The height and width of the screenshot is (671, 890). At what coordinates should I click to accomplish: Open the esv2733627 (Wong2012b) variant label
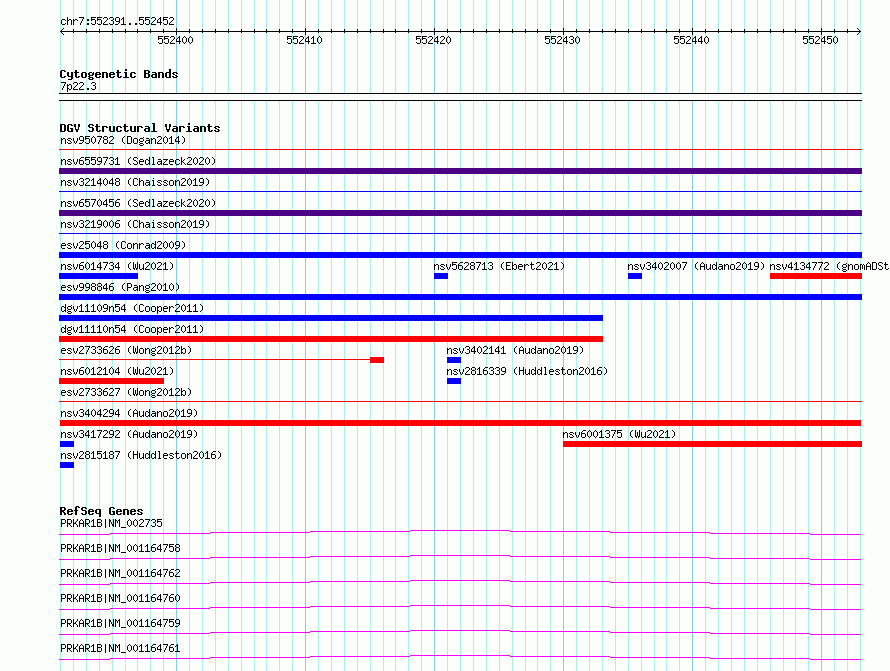point(126,392)
